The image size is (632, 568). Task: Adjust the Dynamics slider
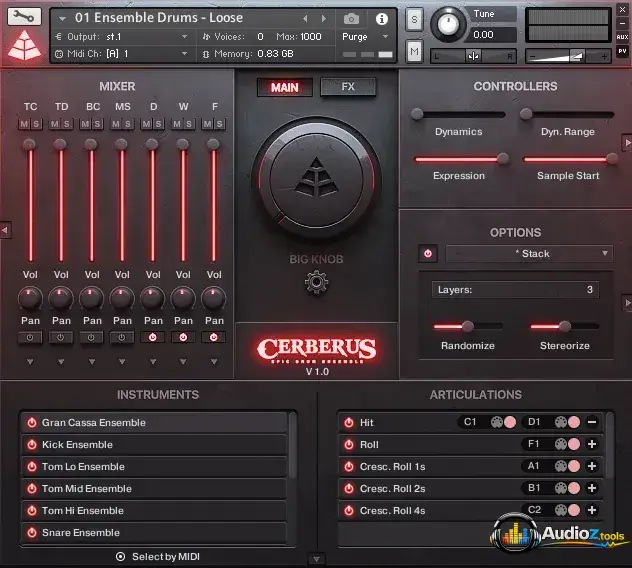click(458, 115)
